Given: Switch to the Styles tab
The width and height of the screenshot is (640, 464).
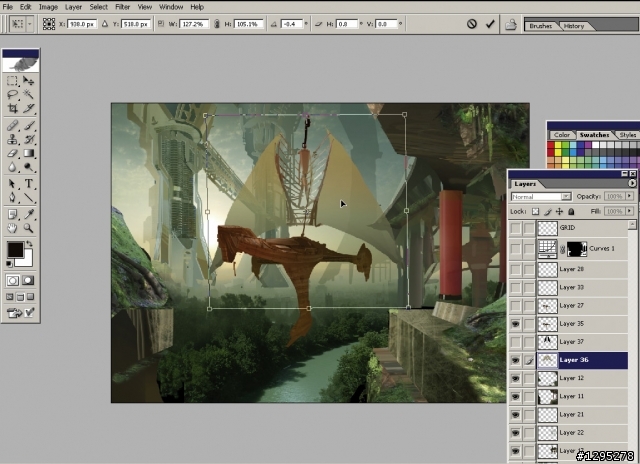Looking at the screenshot, I should coord(627,135).
